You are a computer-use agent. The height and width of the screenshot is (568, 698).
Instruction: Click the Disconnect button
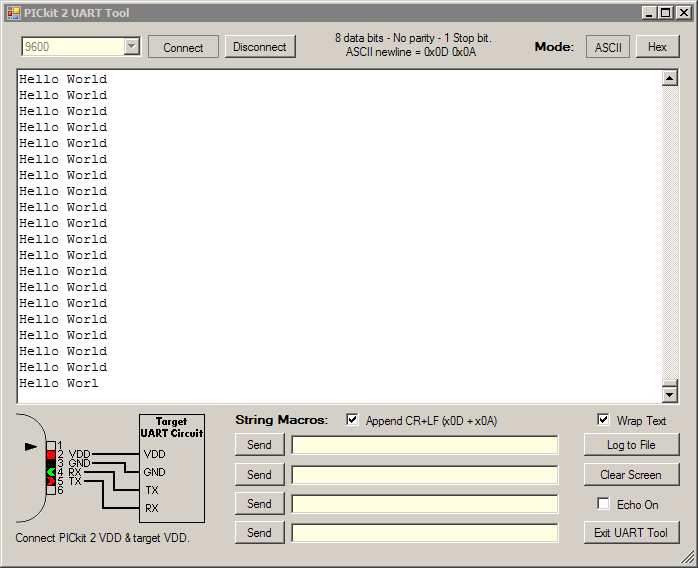coord(260,47)
